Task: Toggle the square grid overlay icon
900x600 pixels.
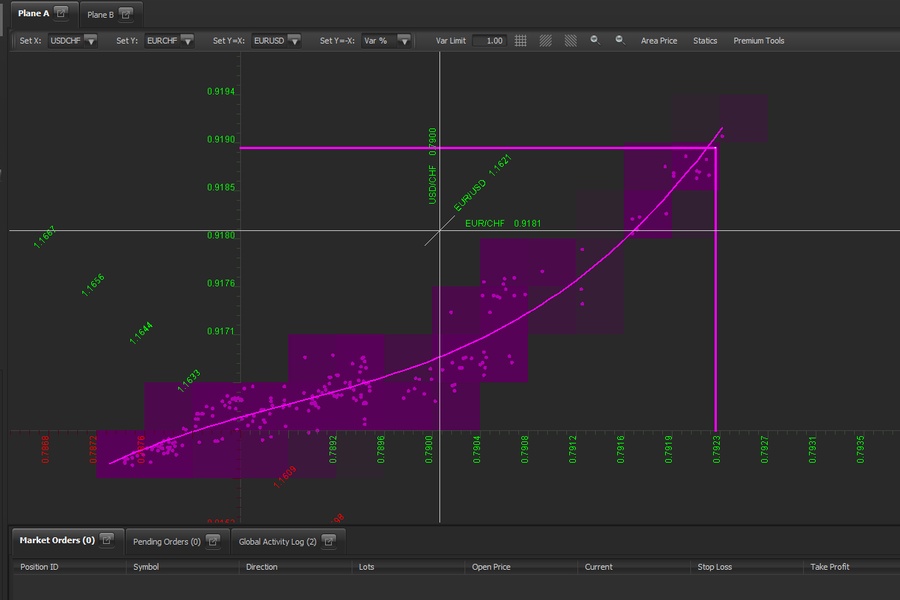Action: [x=521, y=41]
